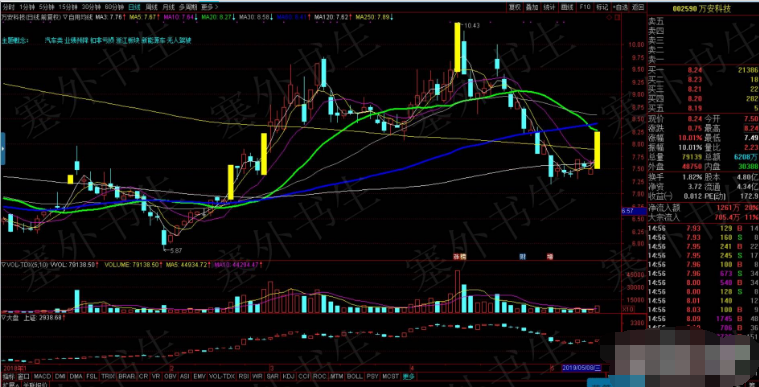Click the 返回 back button

(x=638, y=7)
